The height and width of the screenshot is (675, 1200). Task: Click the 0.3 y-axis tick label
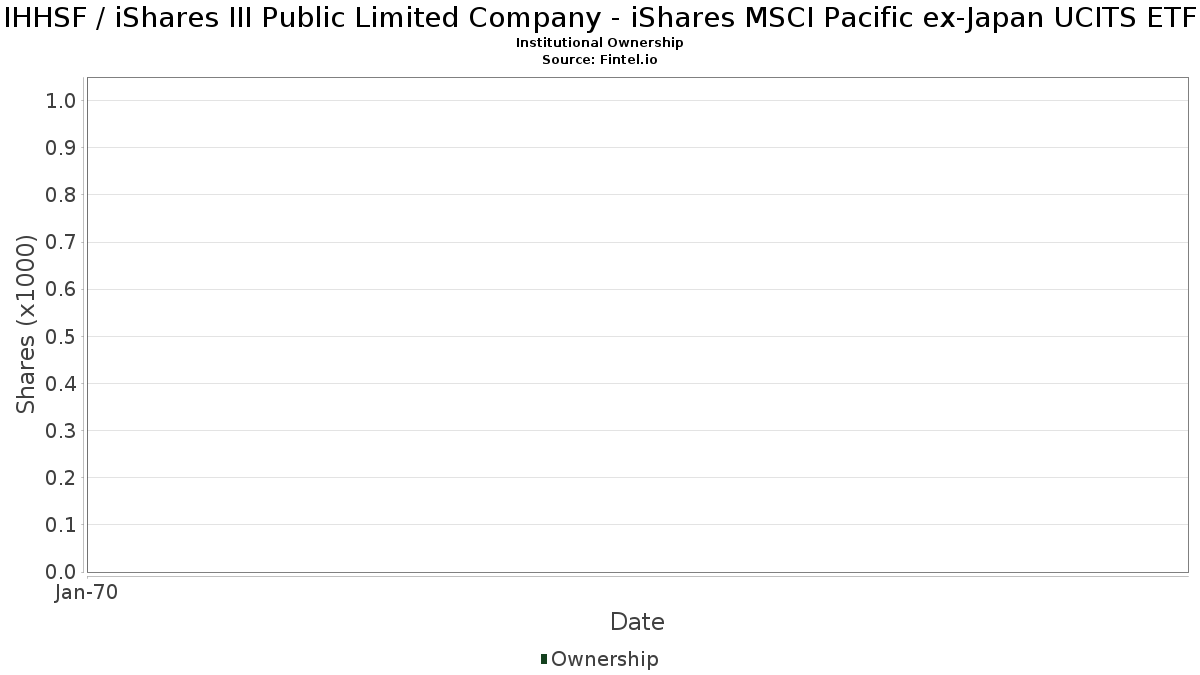coord(61,431)
